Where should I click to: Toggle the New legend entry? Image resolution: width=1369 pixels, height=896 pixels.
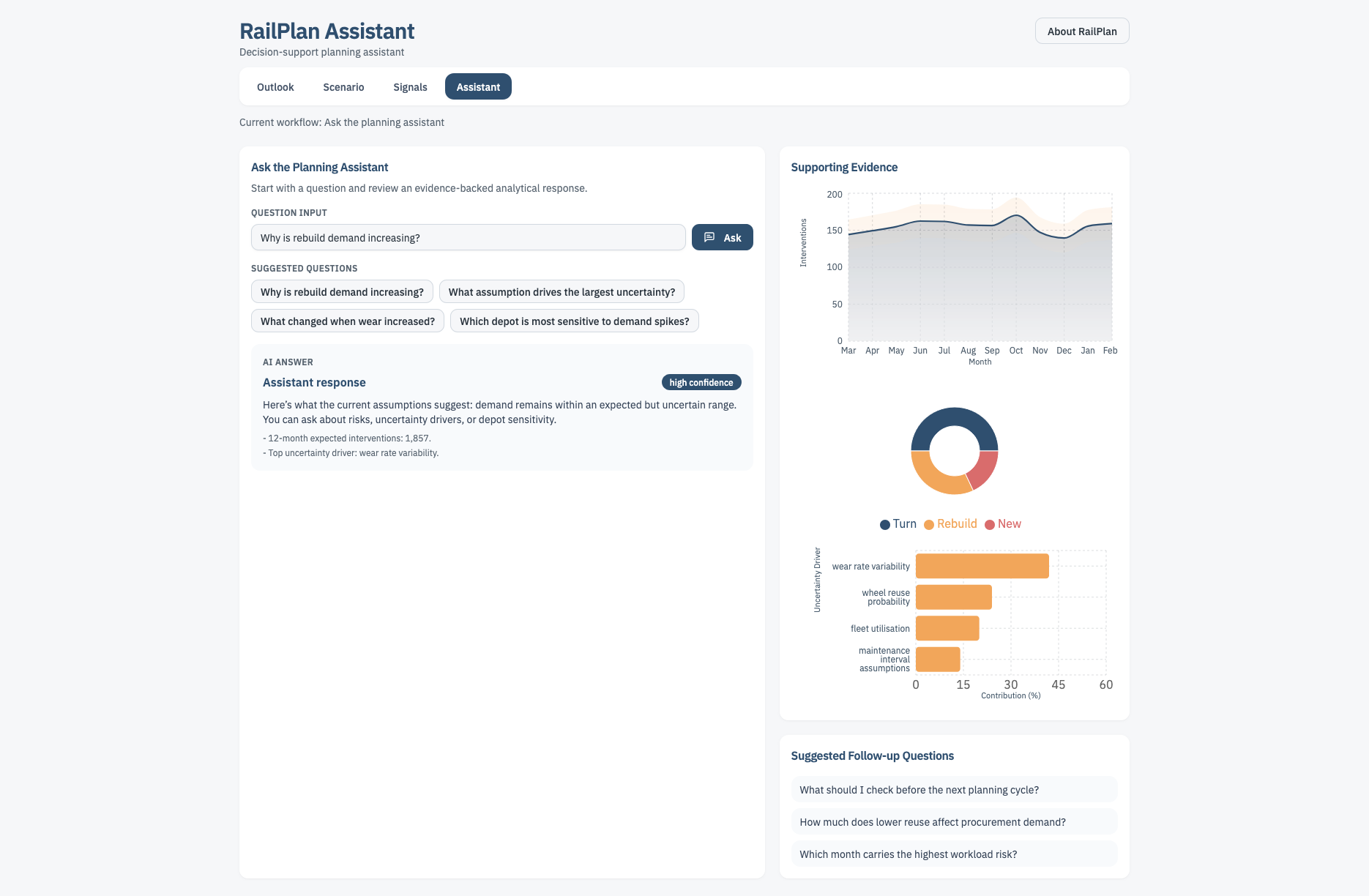point(1002,523)
